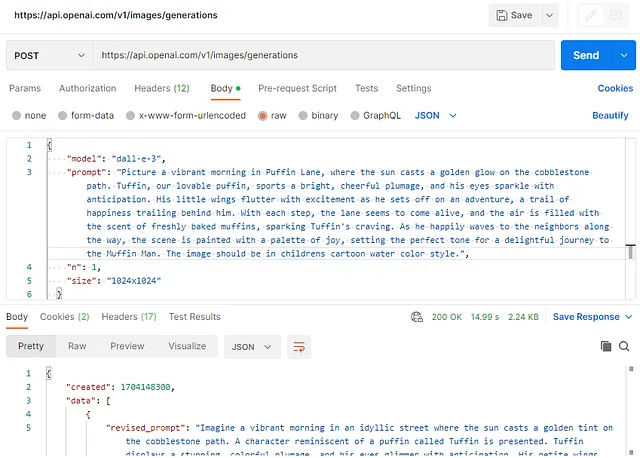
Task: Open the Authorization tab
Action: 88,88
